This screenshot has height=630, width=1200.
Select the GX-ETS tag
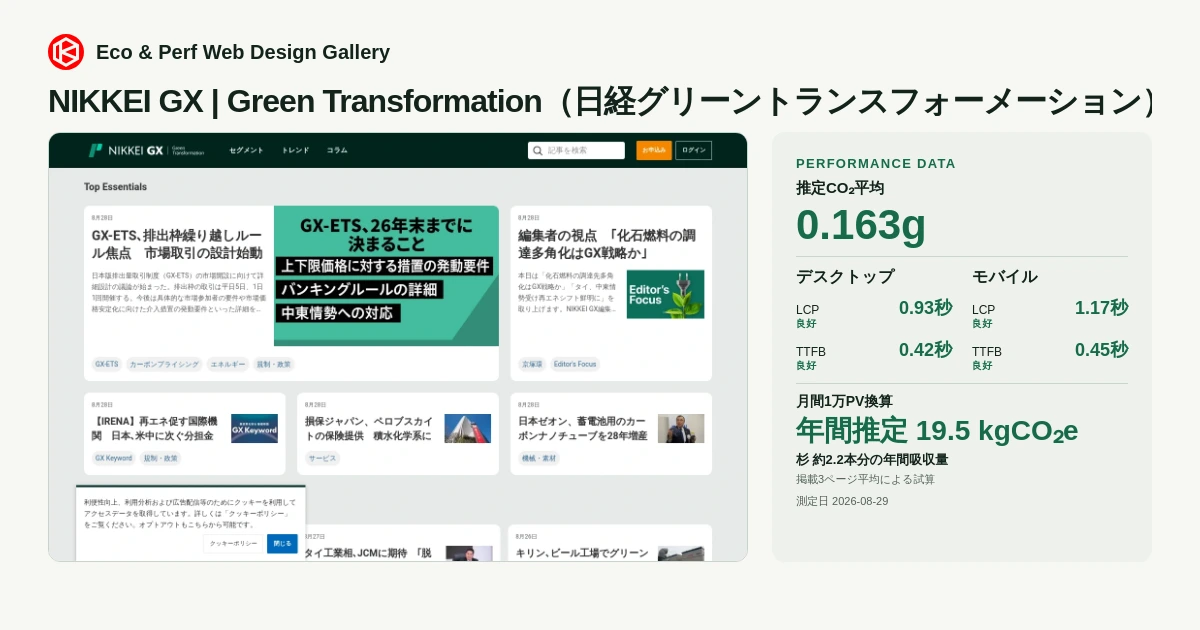click(106, 364)
